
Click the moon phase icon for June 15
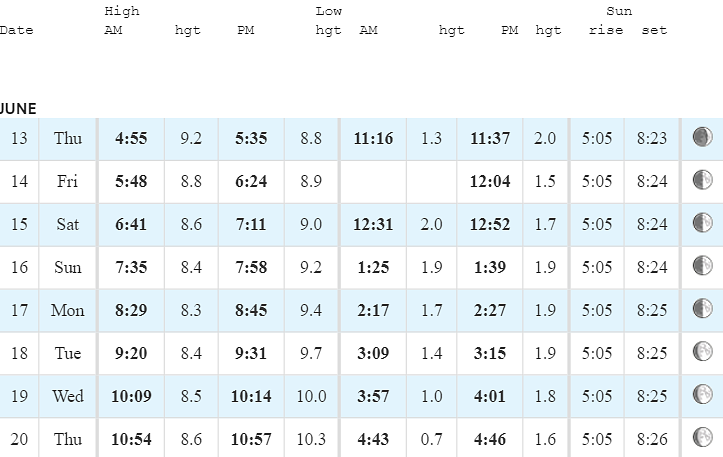[702, 223]
